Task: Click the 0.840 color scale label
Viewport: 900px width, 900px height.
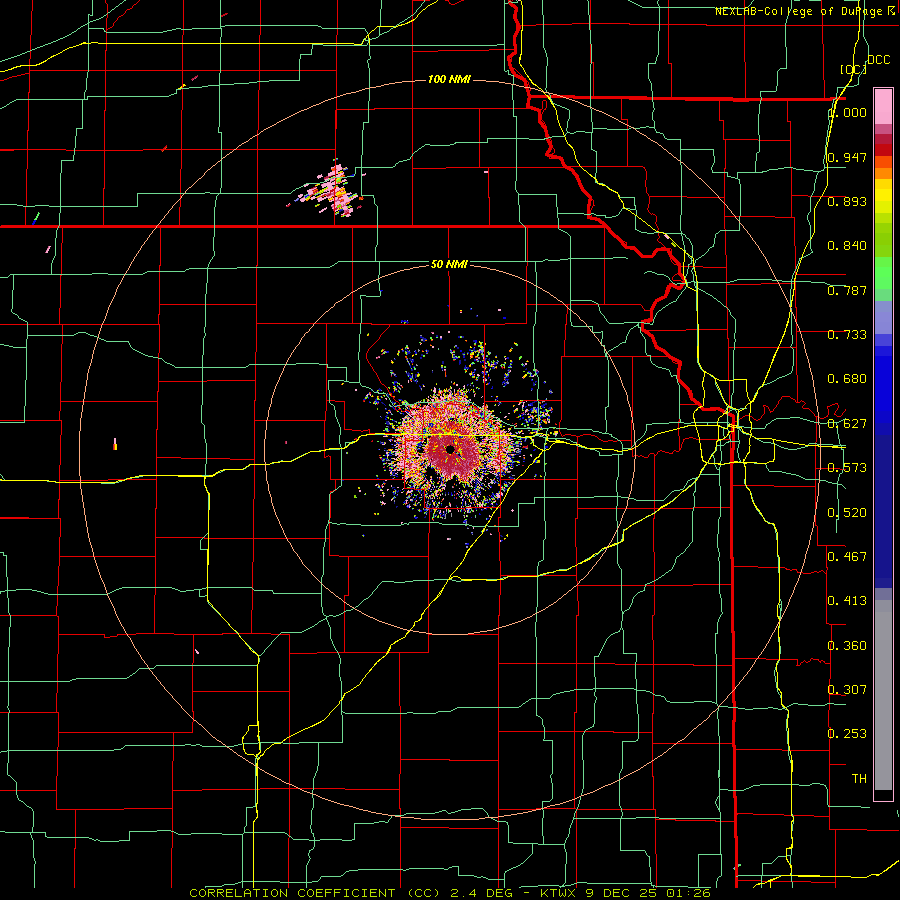Action: 847,246
